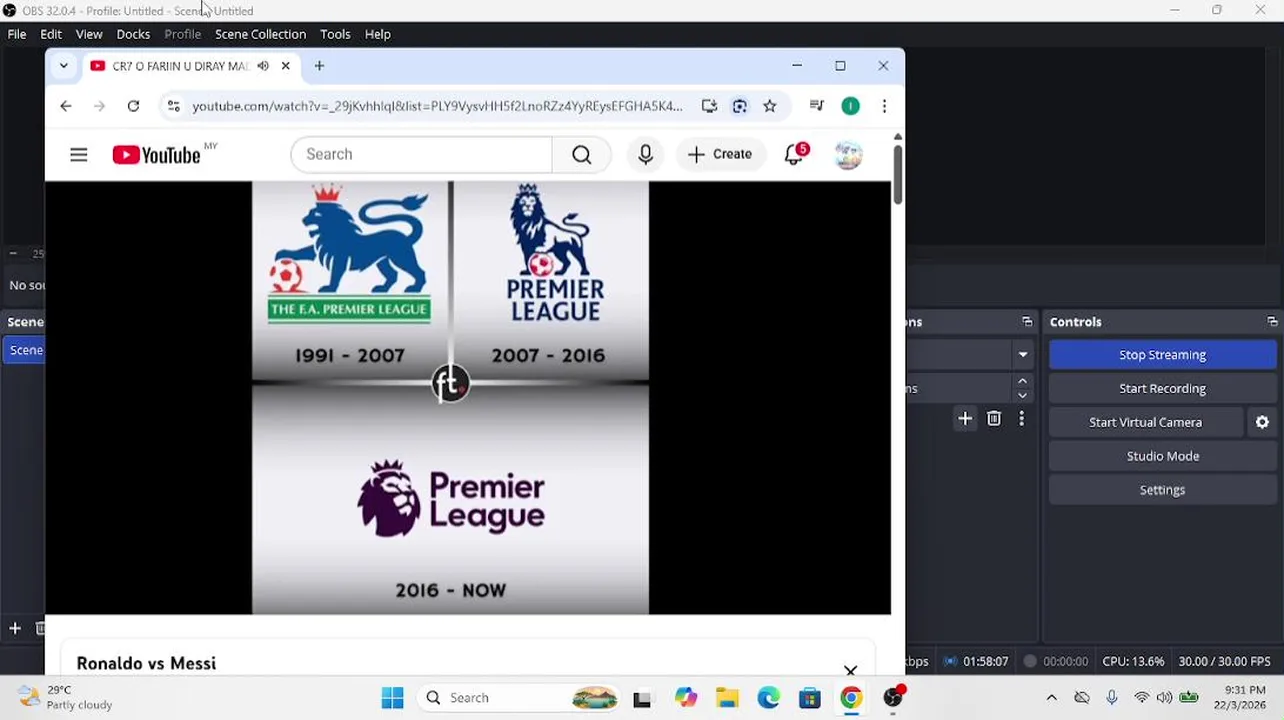Undock the Controls panel
Screen dimensions: 1284x720
(1272, 322)
